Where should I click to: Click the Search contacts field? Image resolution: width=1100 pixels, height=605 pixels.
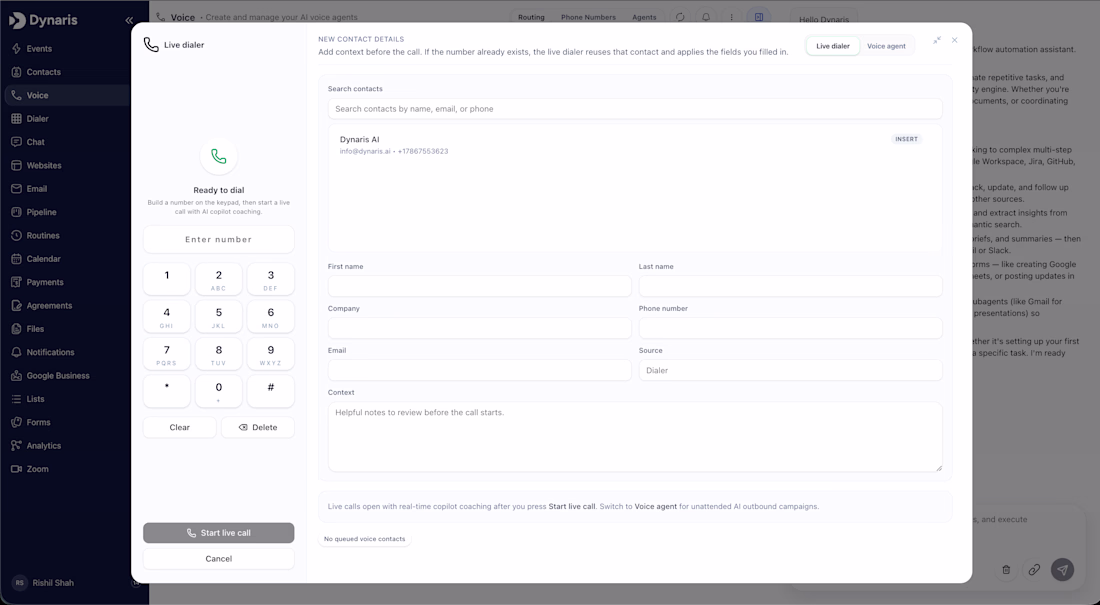[x=635, y=109]
